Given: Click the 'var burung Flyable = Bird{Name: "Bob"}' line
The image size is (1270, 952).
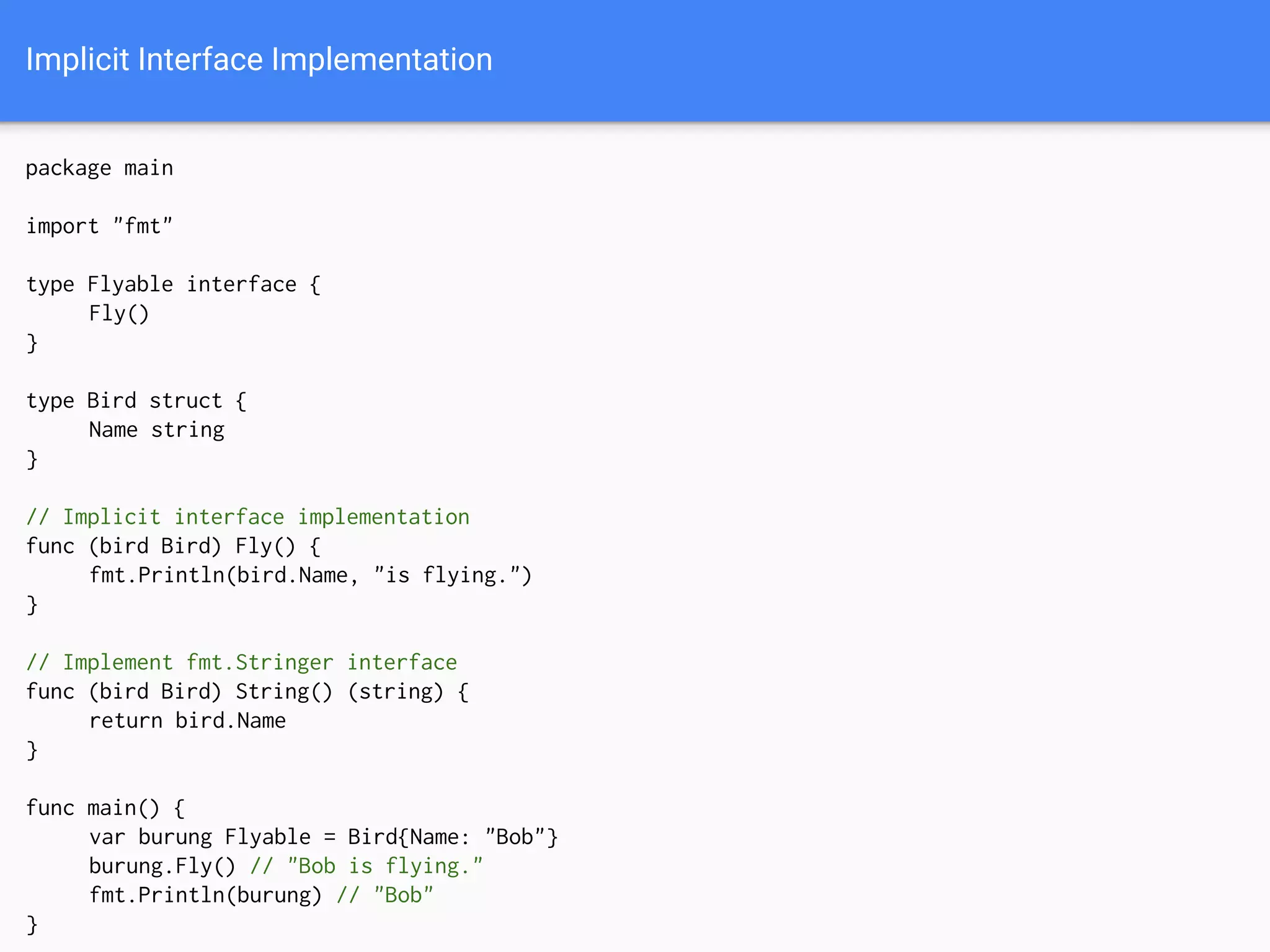Looking at the screenshot, I should [x=324, y=837].
